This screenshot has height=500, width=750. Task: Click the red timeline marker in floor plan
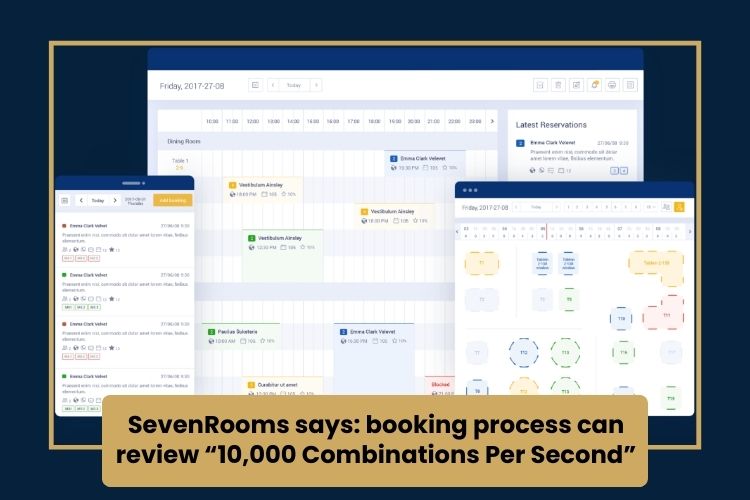point(546,230)
